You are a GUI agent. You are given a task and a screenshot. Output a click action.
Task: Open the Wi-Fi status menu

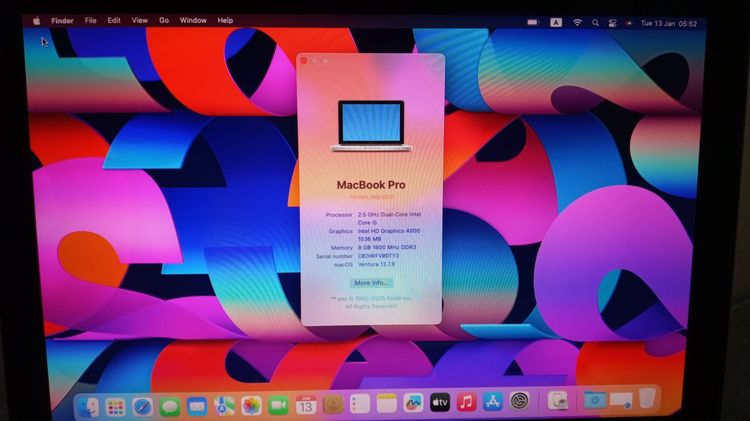tap(577, 22)
